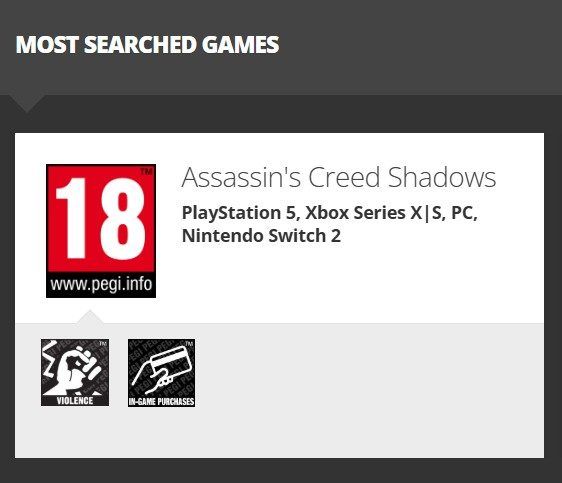Click the VIOLENCE caption under fist icon
Screen dimensions: 562x483
click(x=75, y=400)
